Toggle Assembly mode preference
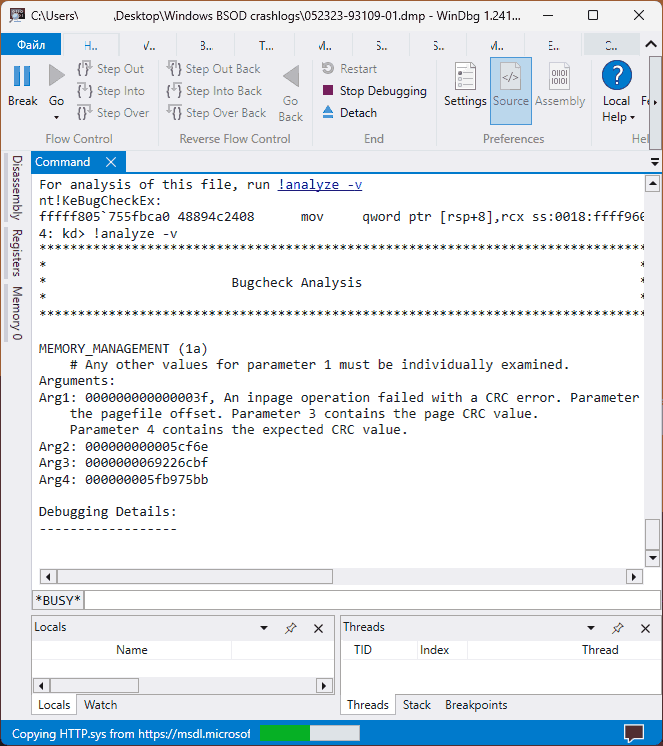Screen dimensions: 663x746 [x=560, y=85]
